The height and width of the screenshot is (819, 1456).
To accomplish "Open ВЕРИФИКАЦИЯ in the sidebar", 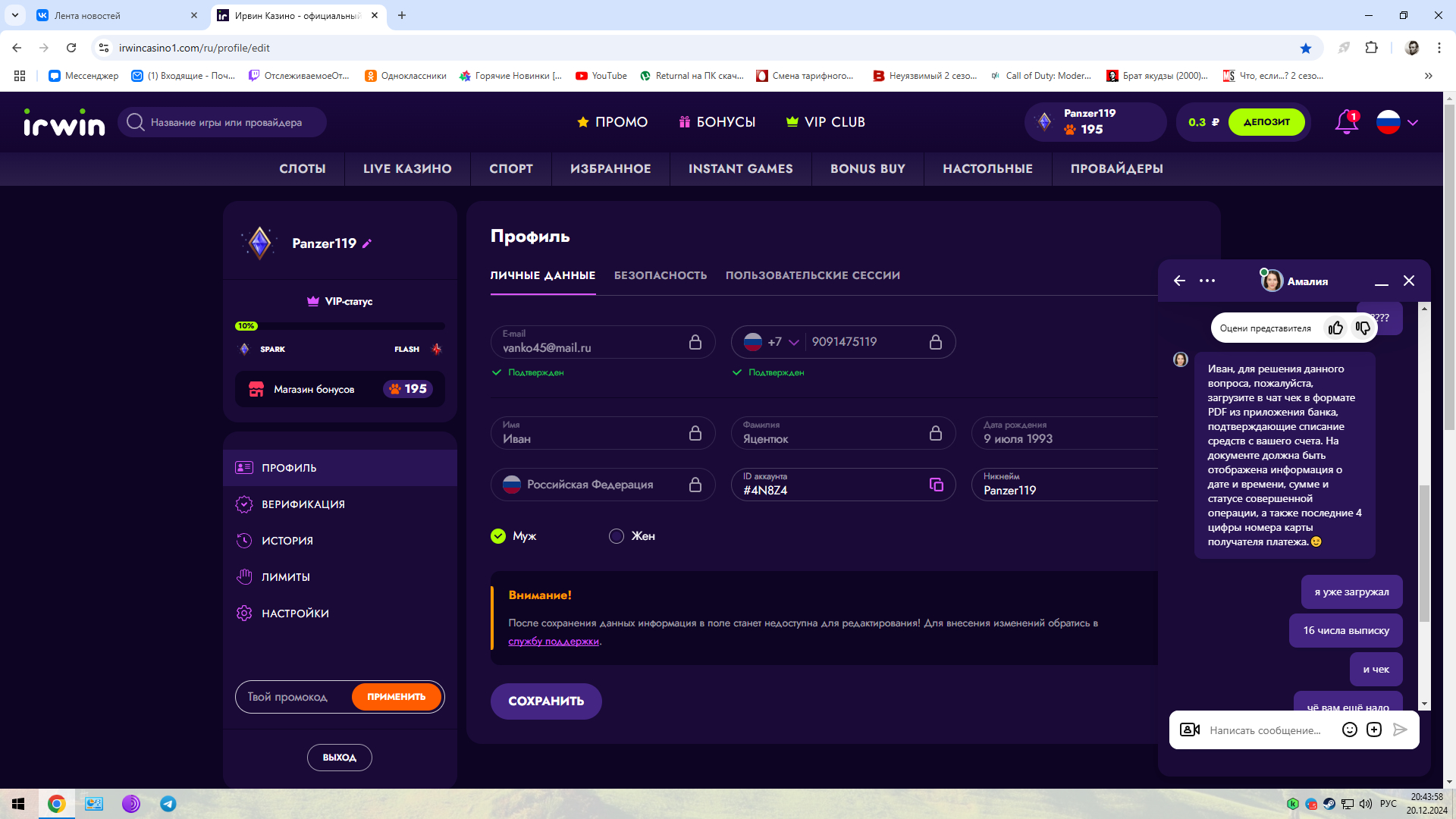I will [340, 504].
